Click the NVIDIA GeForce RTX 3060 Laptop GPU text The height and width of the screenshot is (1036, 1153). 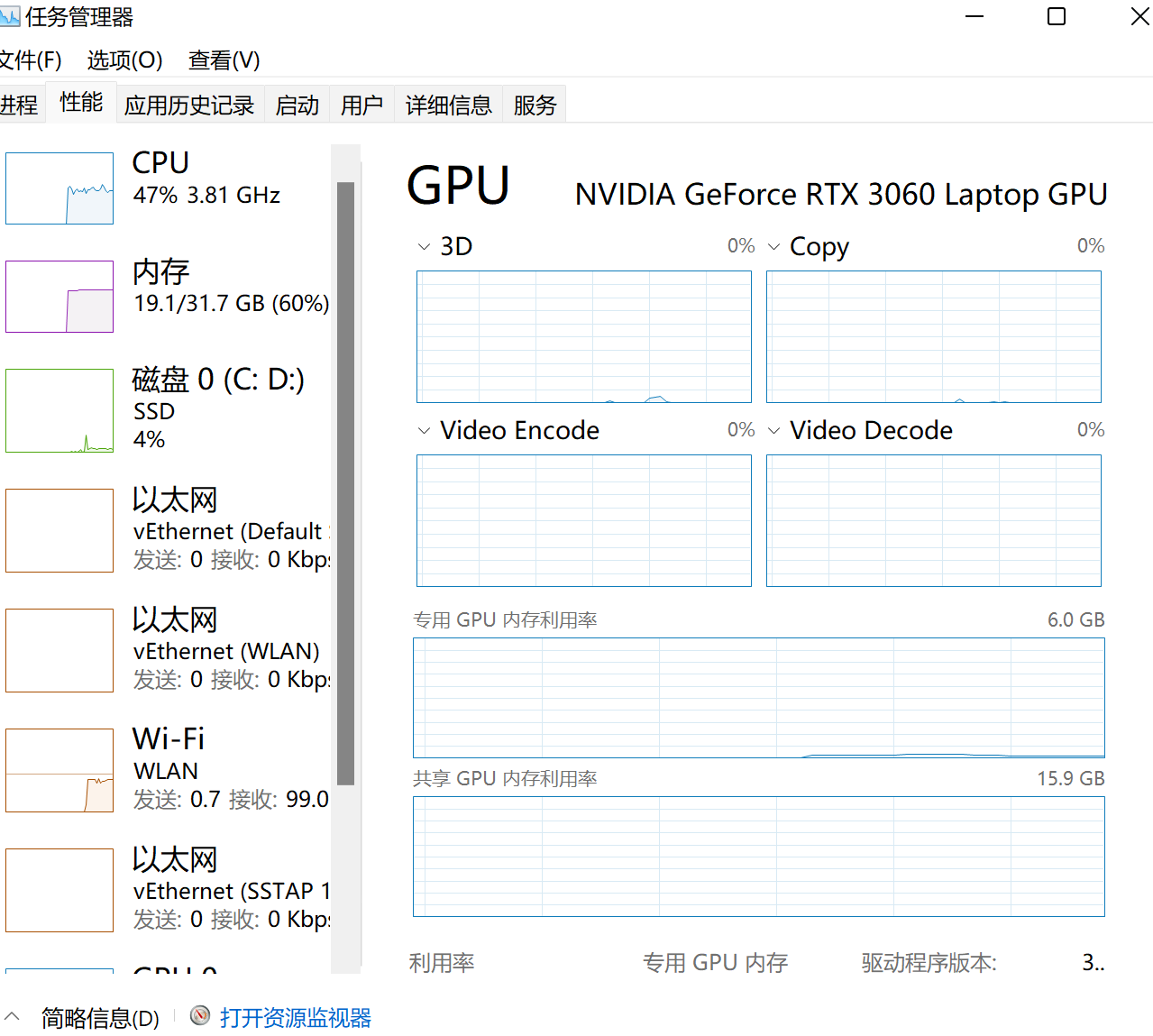(x=841, y=195)
